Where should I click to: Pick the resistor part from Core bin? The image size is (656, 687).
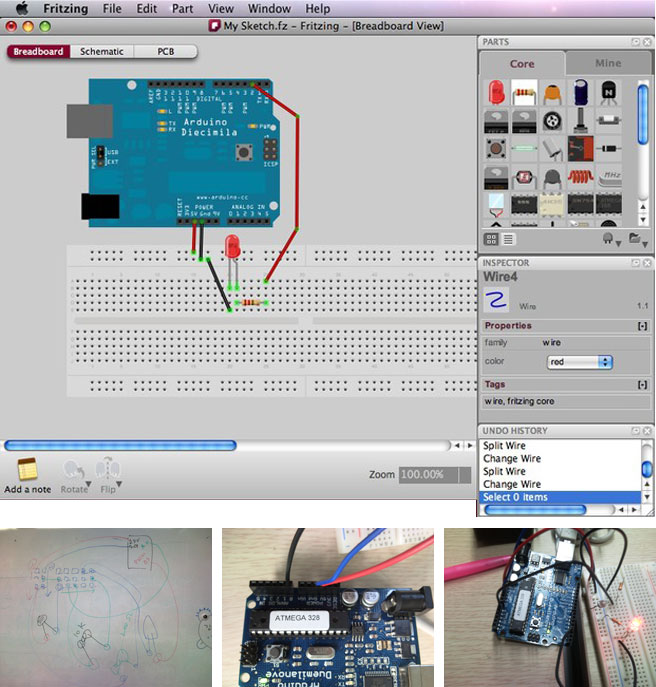tap(523, 93)
